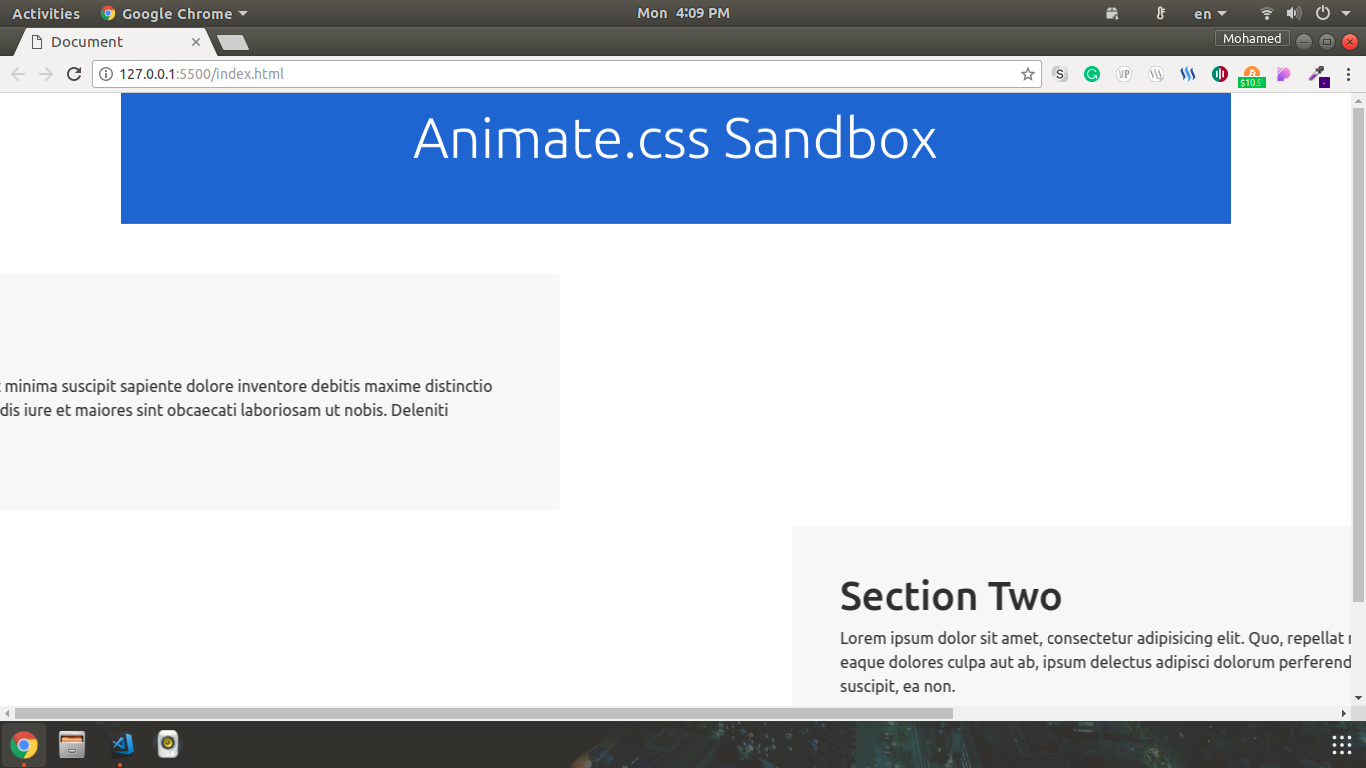Click the line starting "dis iure et maiores"
Image resolution: width=1366 pixels, height=768 pixels.
tap(224, 410)
